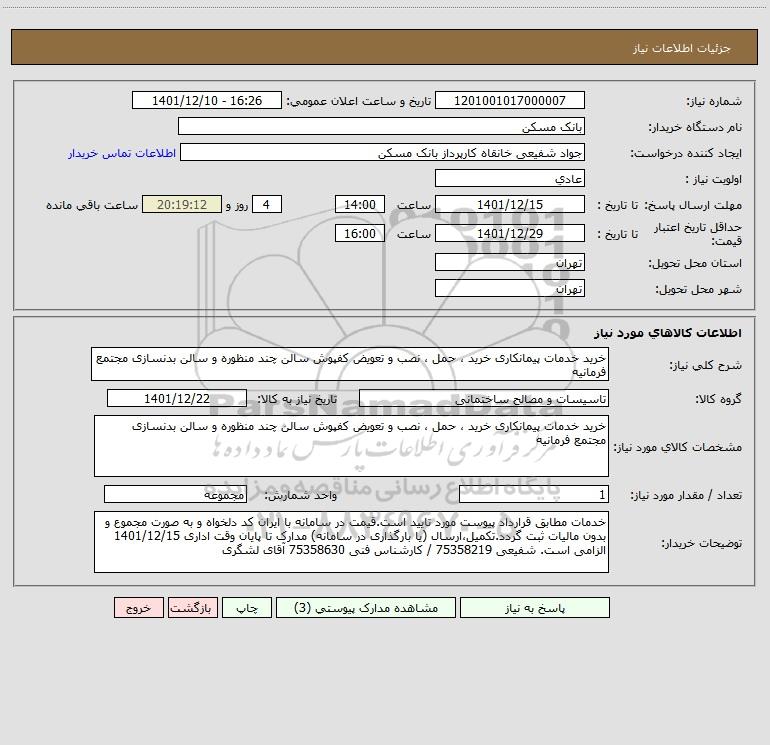
Task: Click the label مشخصات کالای مورد نیاز:
Action: [x=678, y=447]
